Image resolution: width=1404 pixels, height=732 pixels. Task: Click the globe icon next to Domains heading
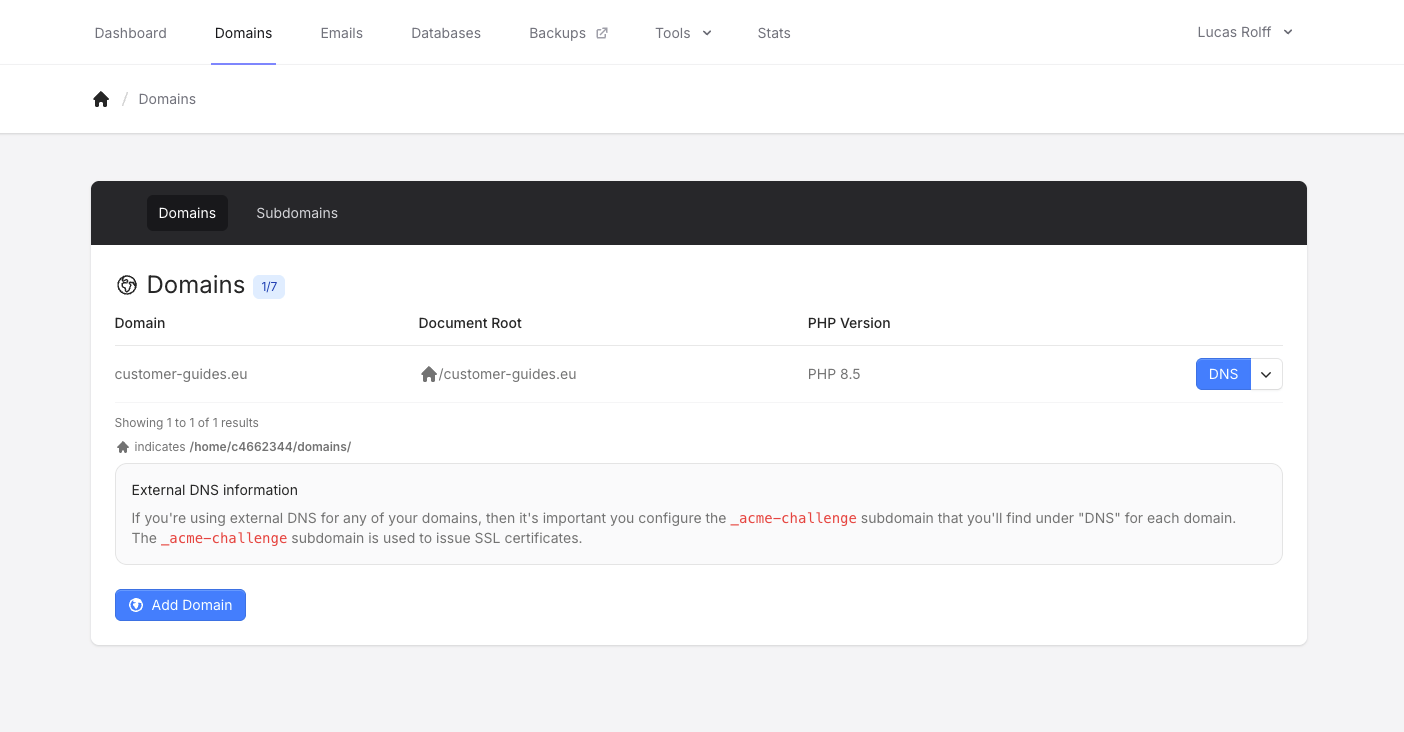pos(127,286)
